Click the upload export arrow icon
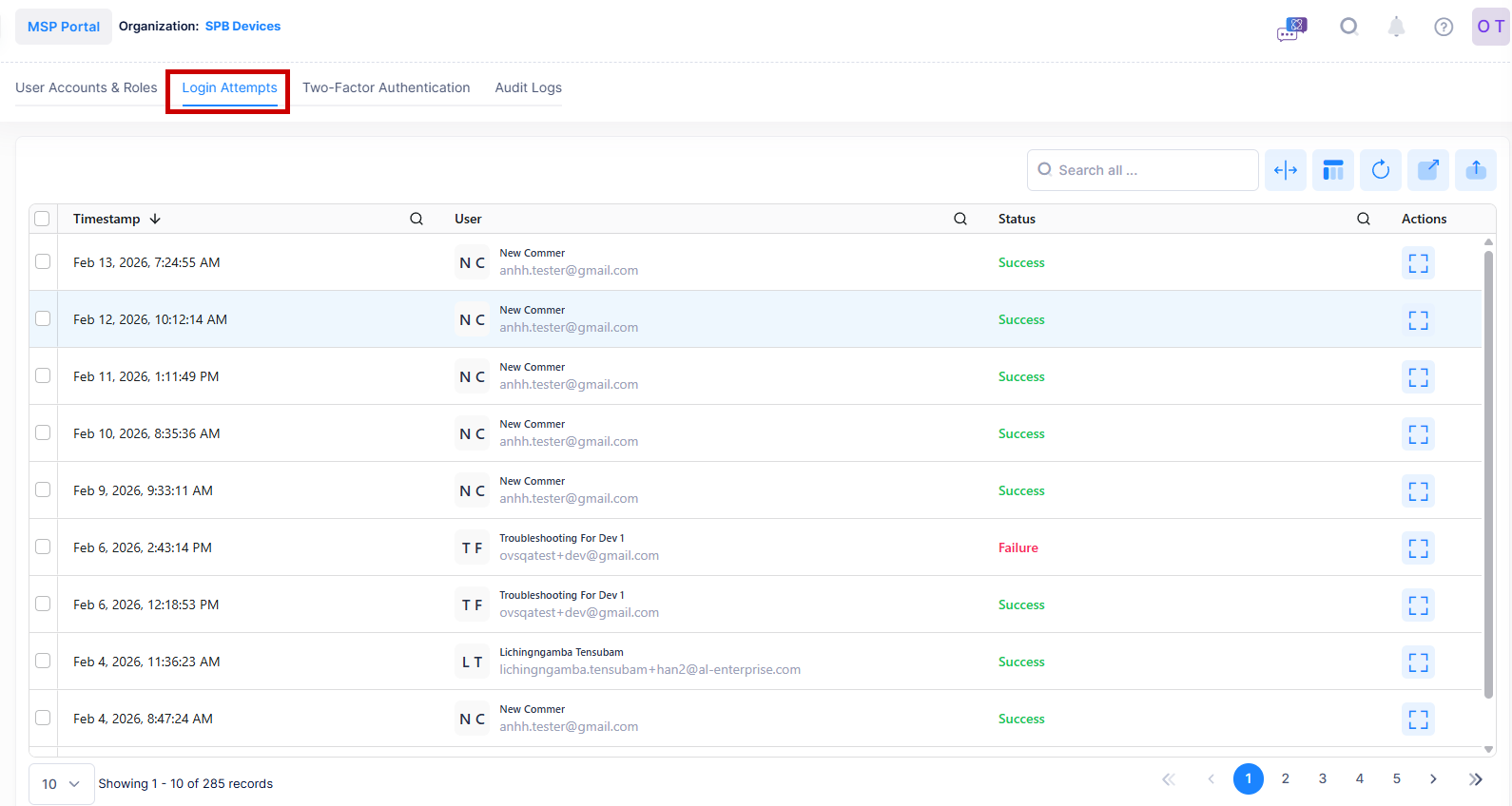Viewport: 1512px width, 806px height. tap(1475, 170)
